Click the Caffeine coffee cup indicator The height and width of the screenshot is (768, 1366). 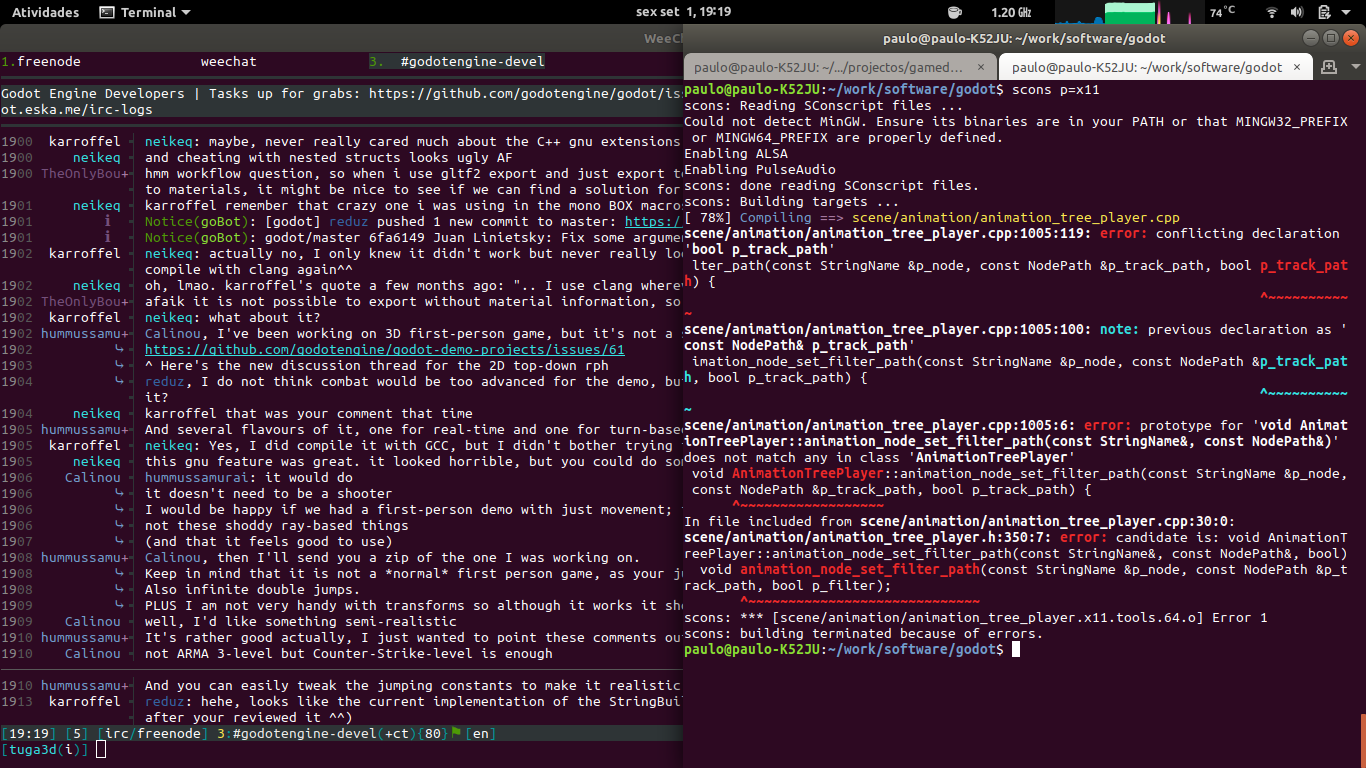(954, 12)
